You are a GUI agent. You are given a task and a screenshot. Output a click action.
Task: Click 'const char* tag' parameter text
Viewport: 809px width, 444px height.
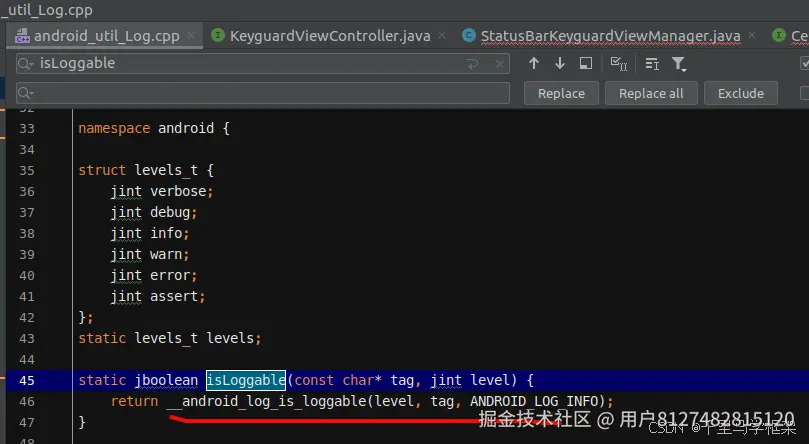pos(354,381)
